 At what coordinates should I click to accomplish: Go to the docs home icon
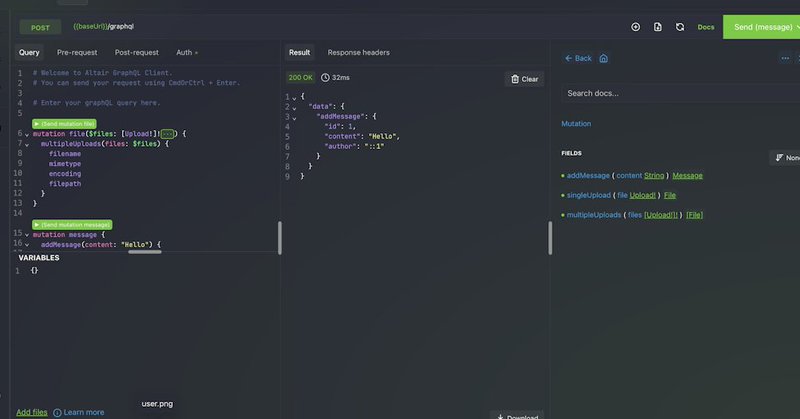coord(604,58)
